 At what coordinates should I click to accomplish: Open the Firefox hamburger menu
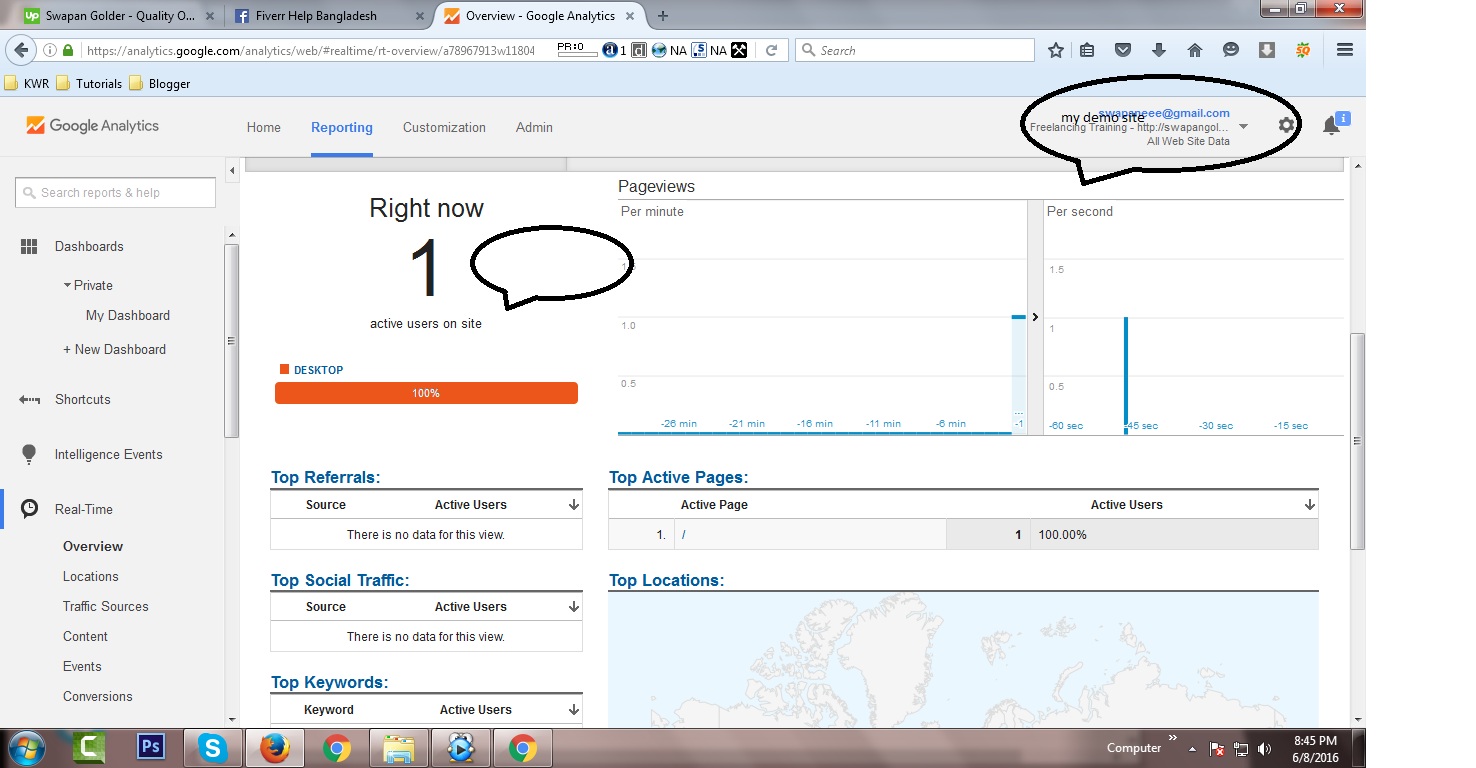pyautogui.click(x=1345, y=50)
